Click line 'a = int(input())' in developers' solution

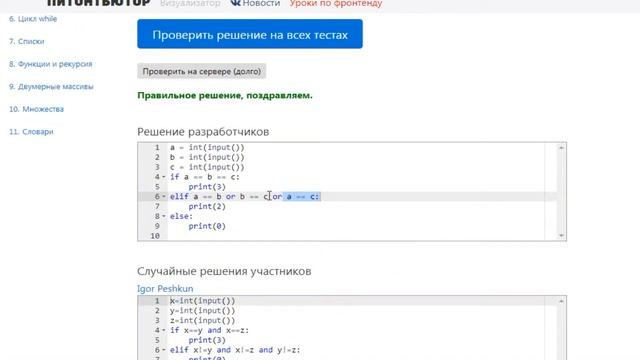click(207, 147)
